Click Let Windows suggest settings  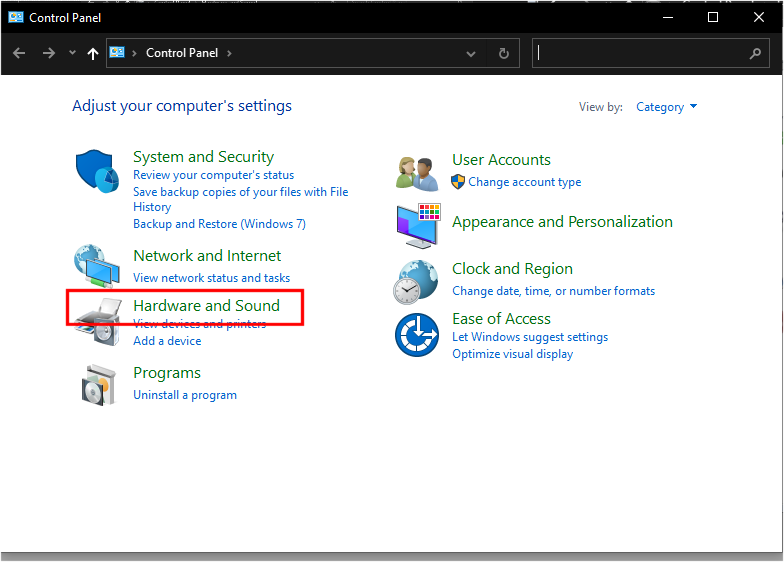click(x=530, y=337)
